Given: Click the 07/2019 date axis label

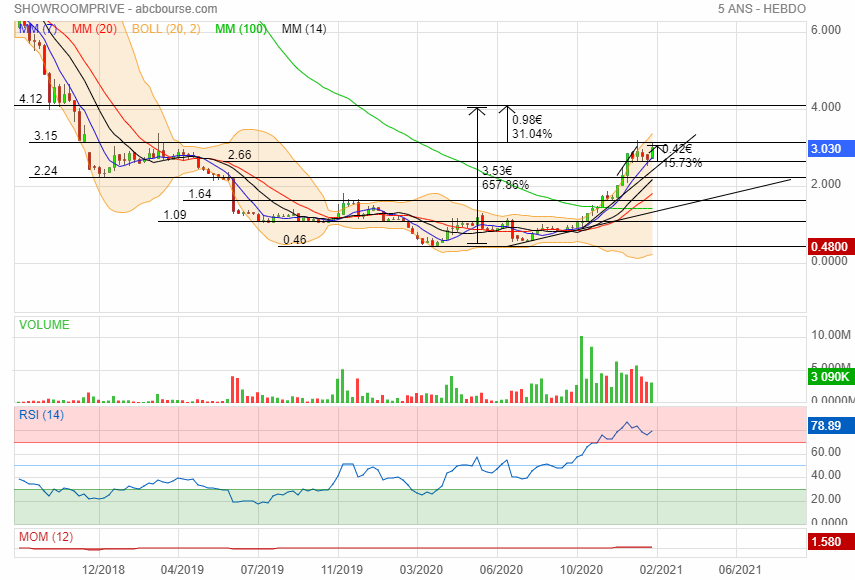Looking at the screenshot, I should tap(262, 570).
